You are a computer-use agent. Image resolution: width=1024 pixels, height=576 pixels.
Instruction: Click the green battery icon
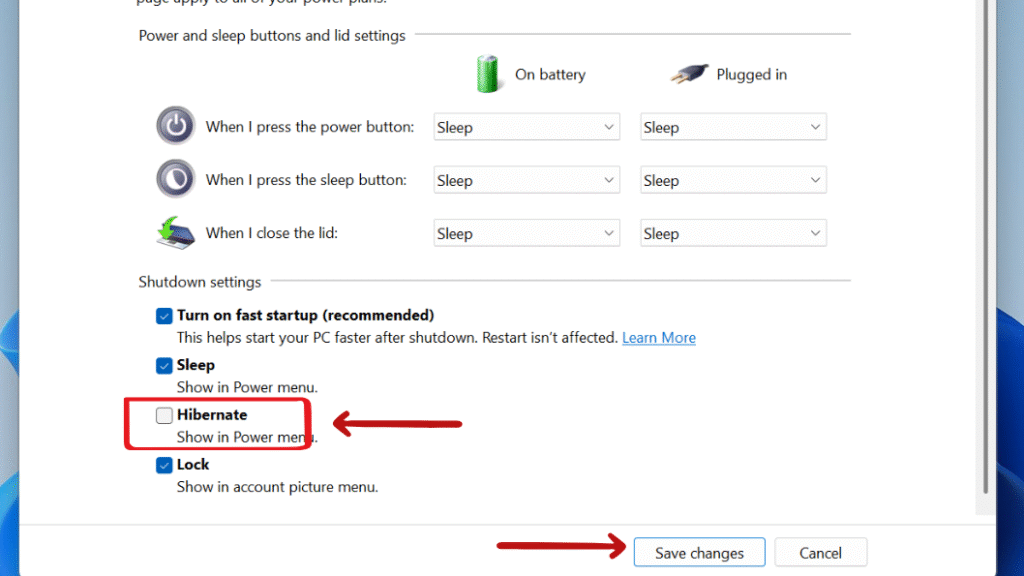[487, 74]
